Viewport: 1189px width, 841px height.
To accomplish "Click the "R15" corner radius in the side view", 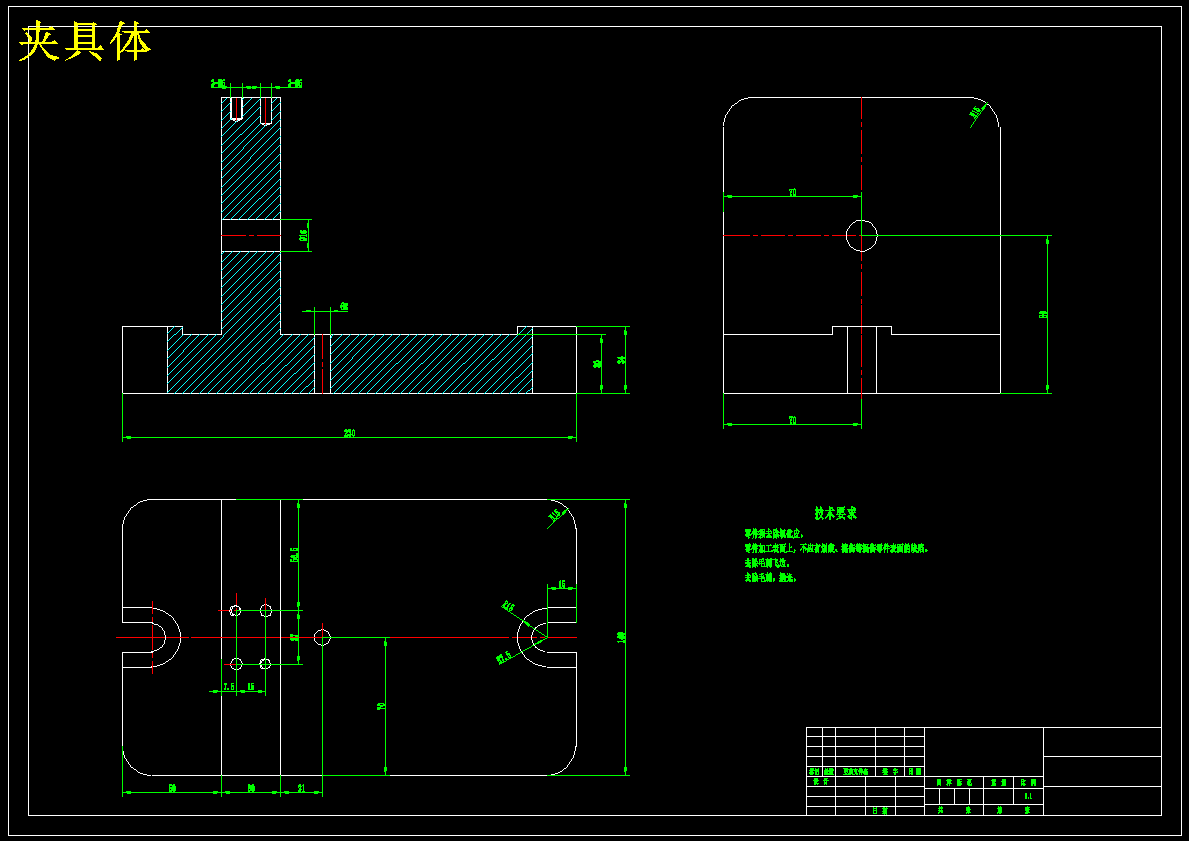I will [x=975, y=111].
